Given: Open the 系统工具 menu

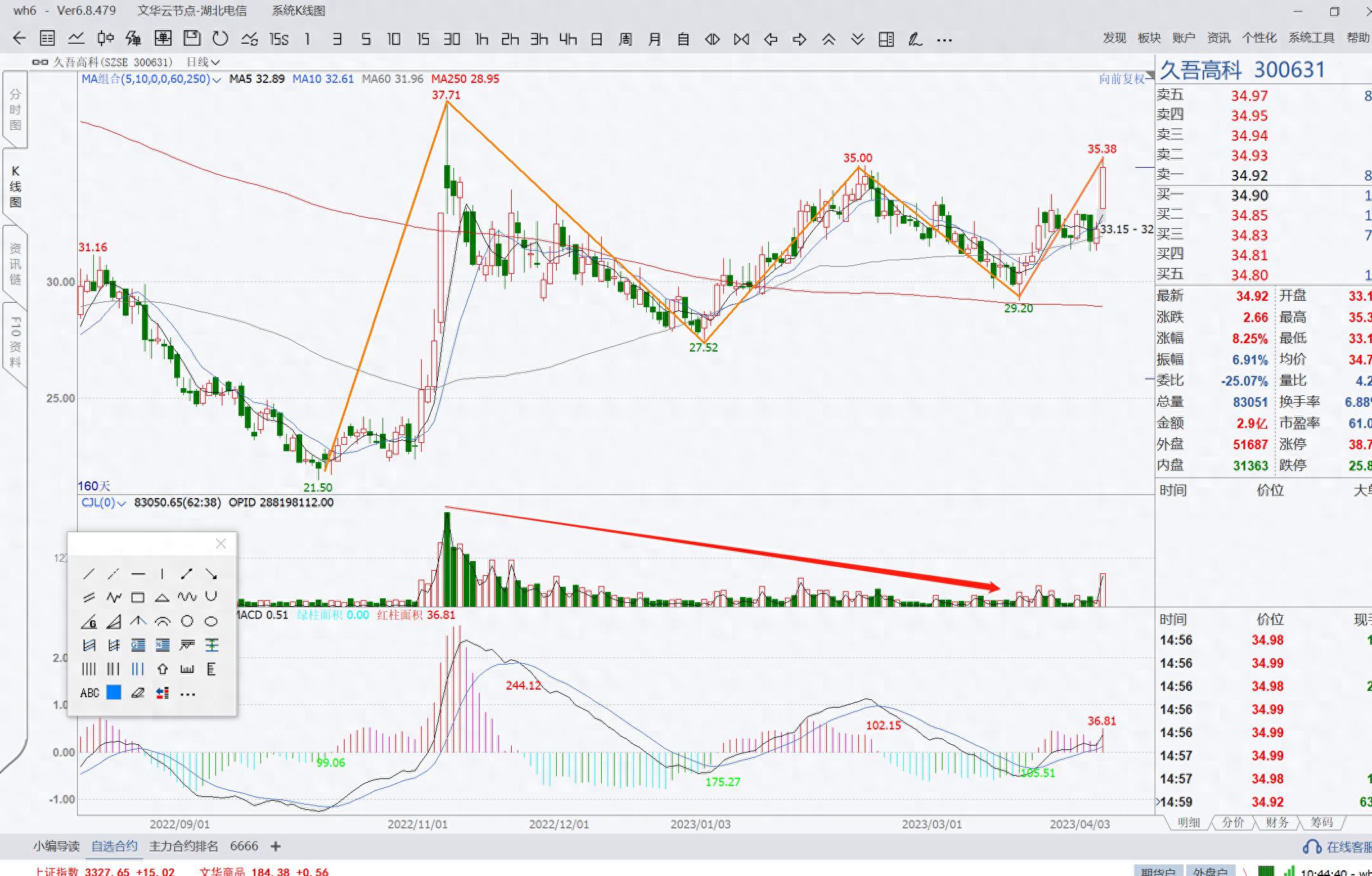Looking at the screenshot, I should click(x=1310, y=38).
